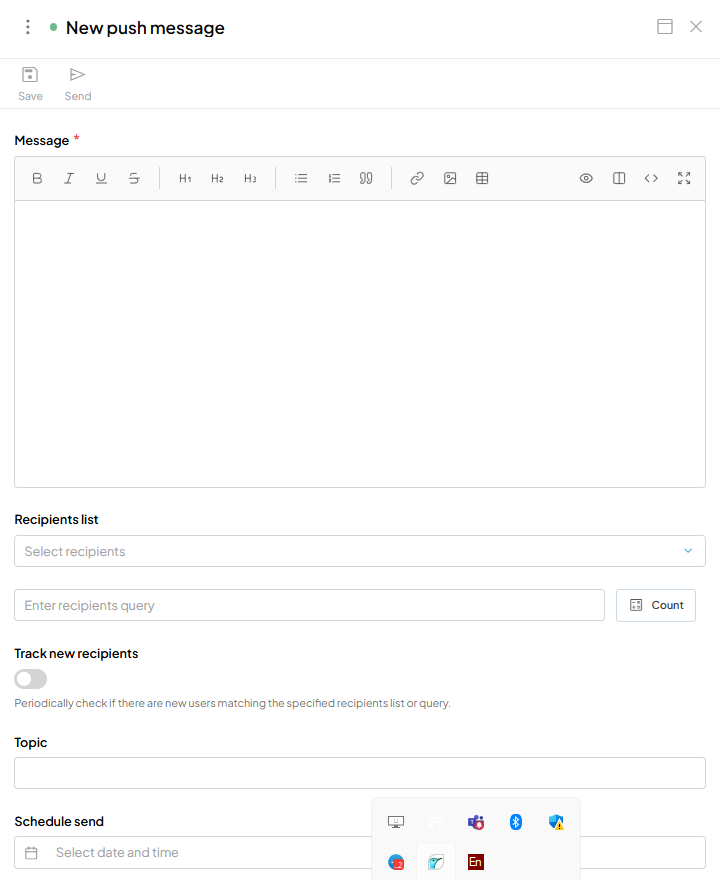Insert a table into the message
The height and width of the screenshot is (880, 720).
coord(482,178)
